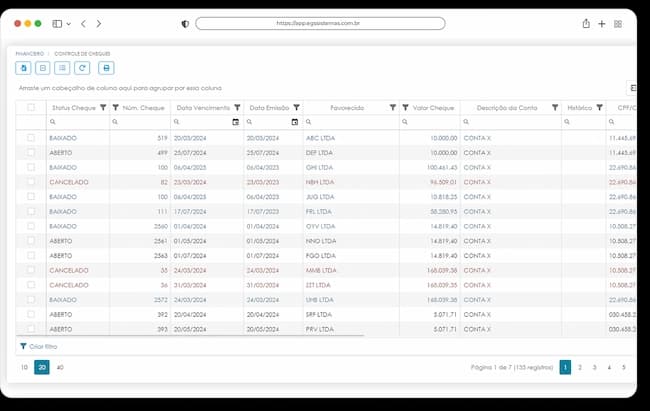Go to page 5 of results

623,367
